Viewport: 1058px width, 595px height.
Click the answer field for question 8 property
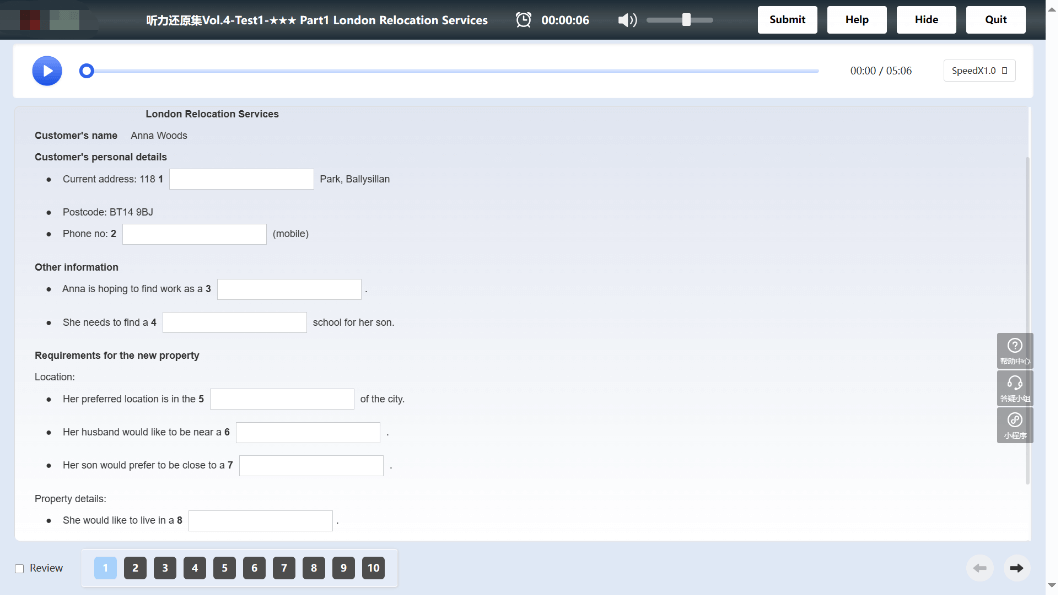pos(260,520)
